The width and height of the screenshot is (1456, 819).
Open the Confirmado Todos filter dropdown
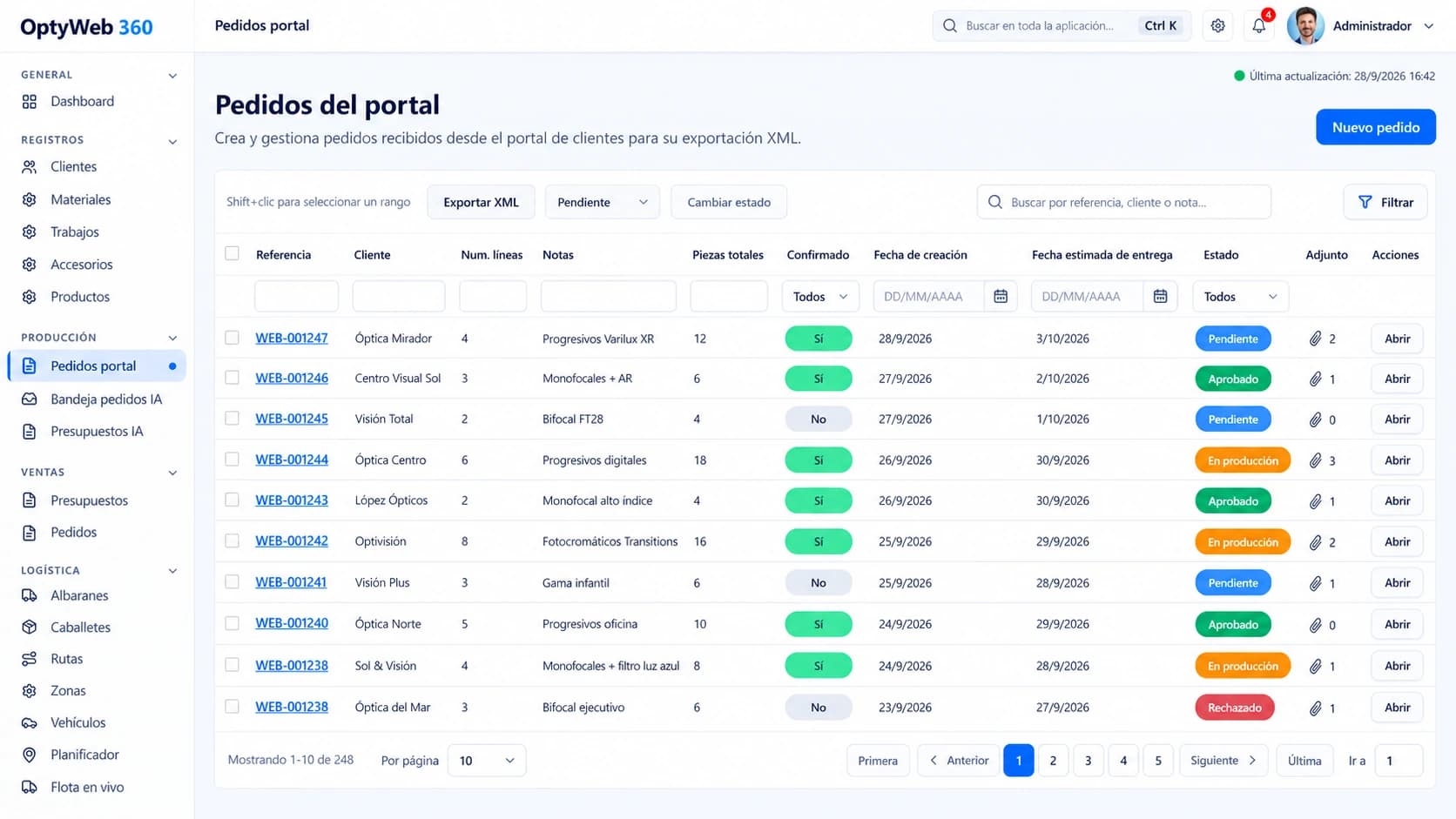coord(820,297)
